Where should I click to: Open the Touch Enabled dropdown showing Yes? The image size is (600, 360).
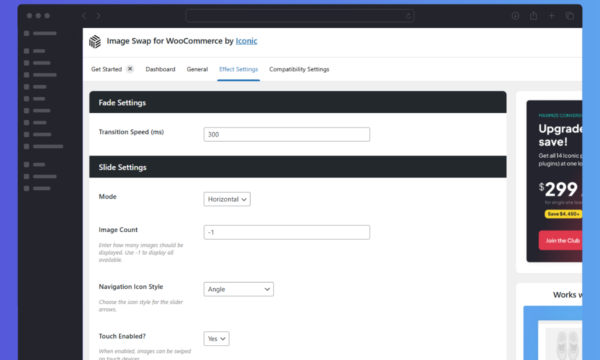(x=216, y=339)
